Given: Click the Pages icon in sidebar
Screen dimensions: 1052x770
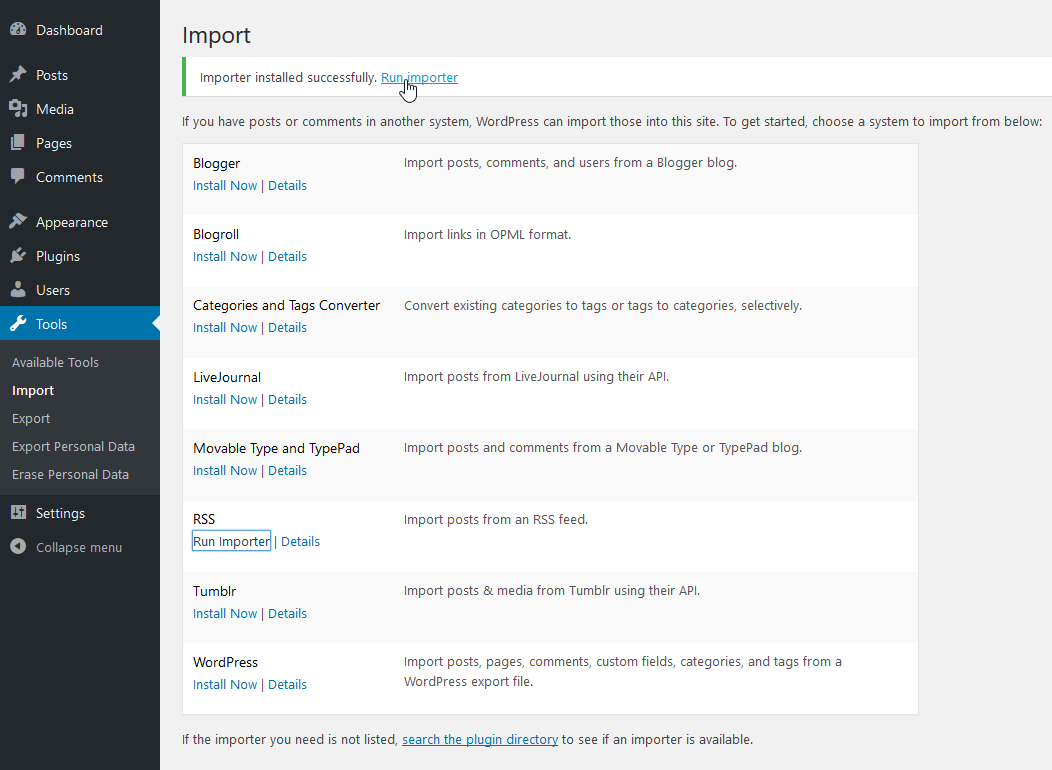Looking at the screenshot, I should coord(18,143).
